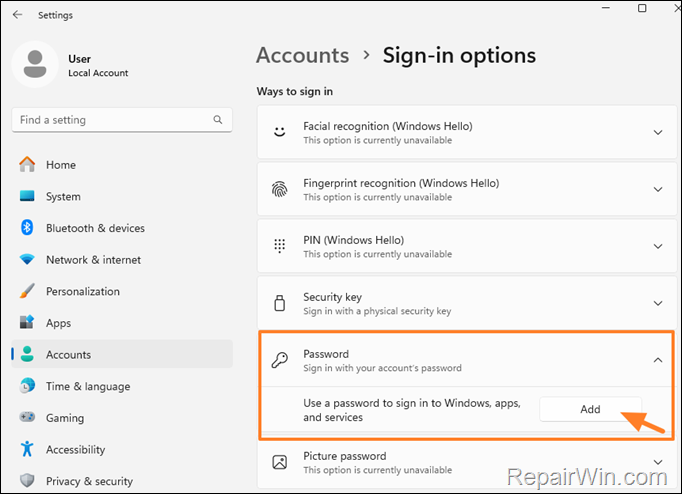682x494 pixels.
Task: Expand Fingerprint recognition chevron
Action: 658,189
